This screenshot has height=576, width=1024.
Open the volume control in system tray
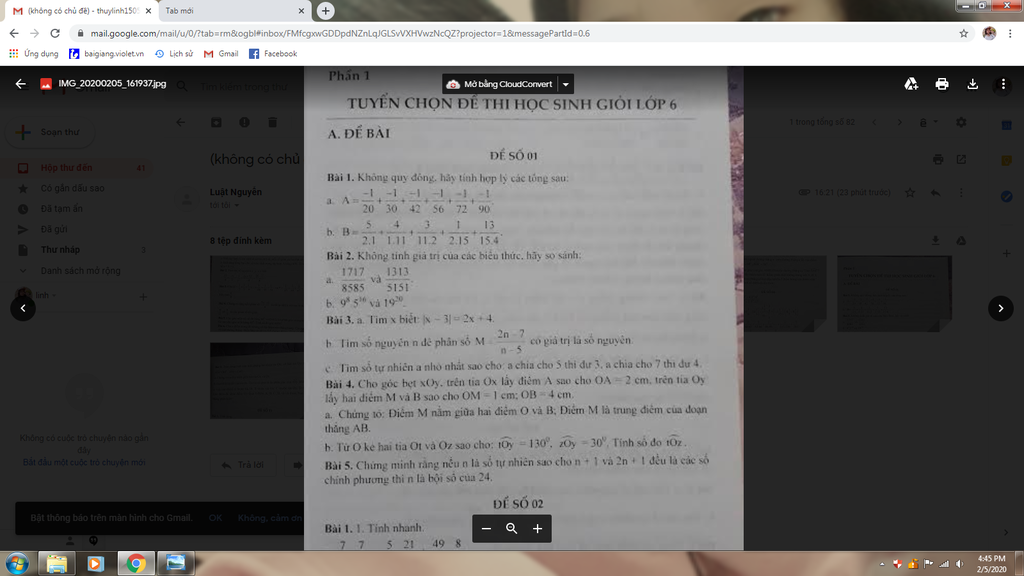tap(959, 564)
